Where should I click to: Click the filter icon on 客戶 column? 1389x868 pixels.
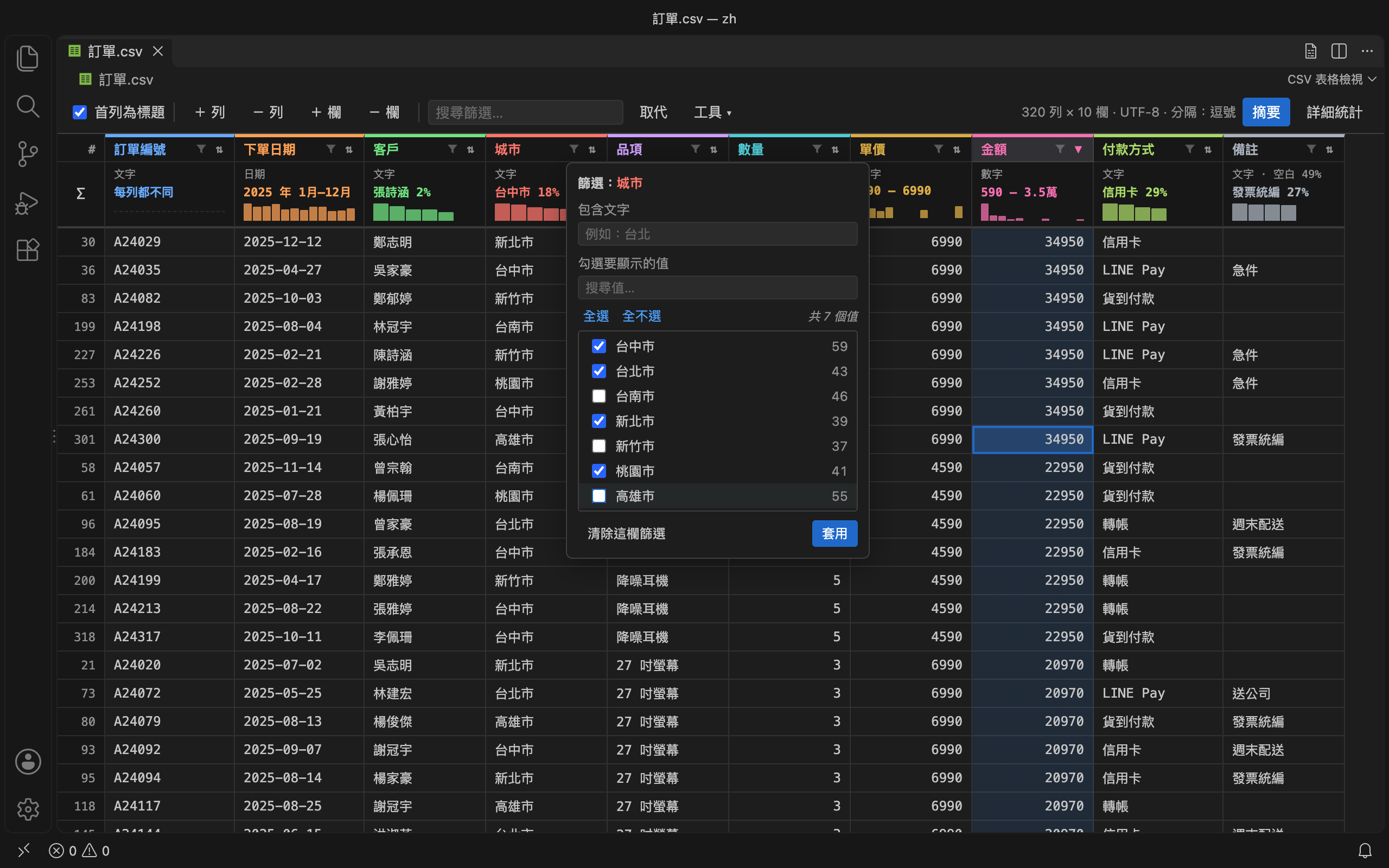point(453,149)
